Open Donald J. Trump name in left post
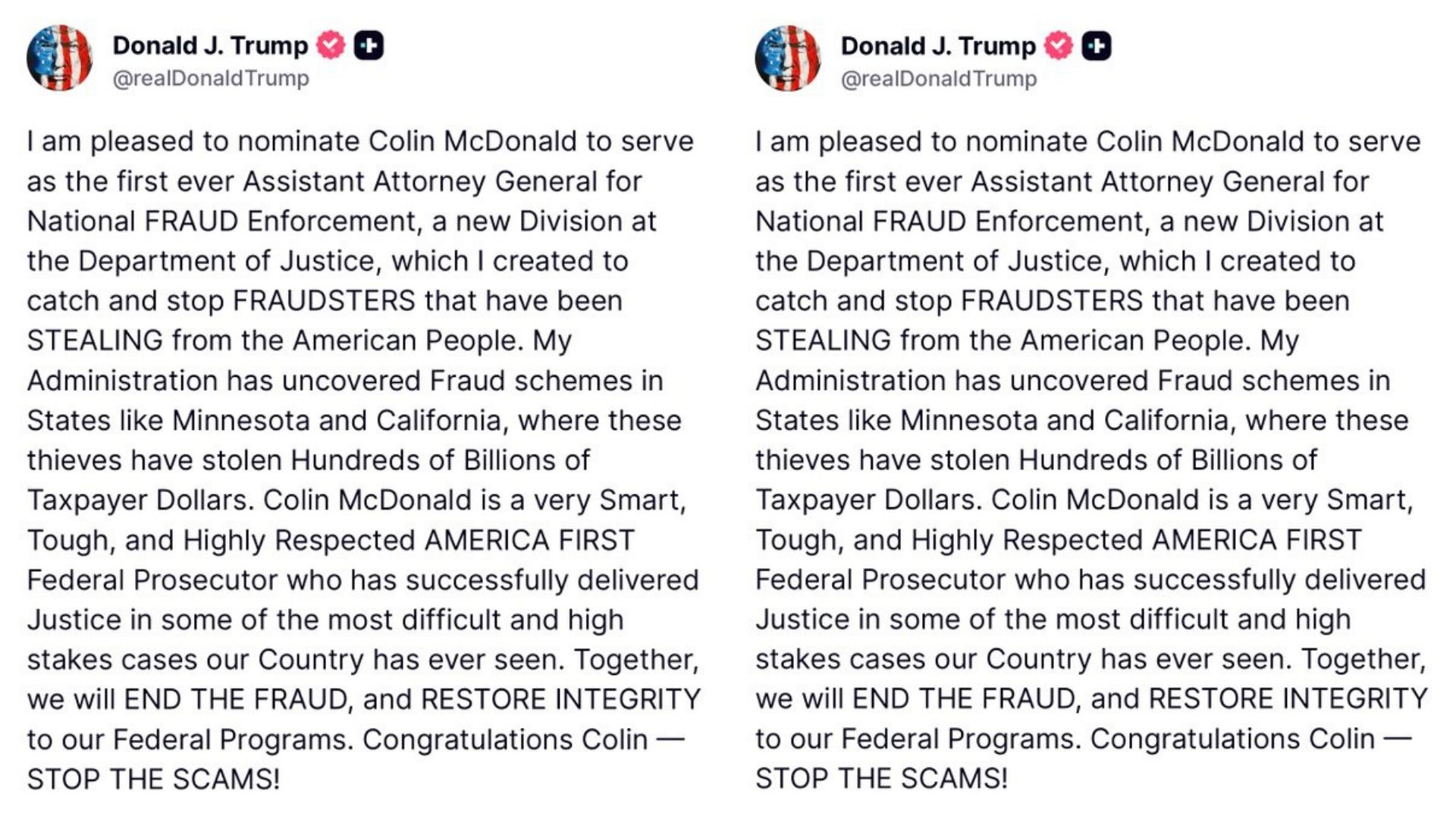The width and height of the screenshot is (1456, 819). pos(210,45)
